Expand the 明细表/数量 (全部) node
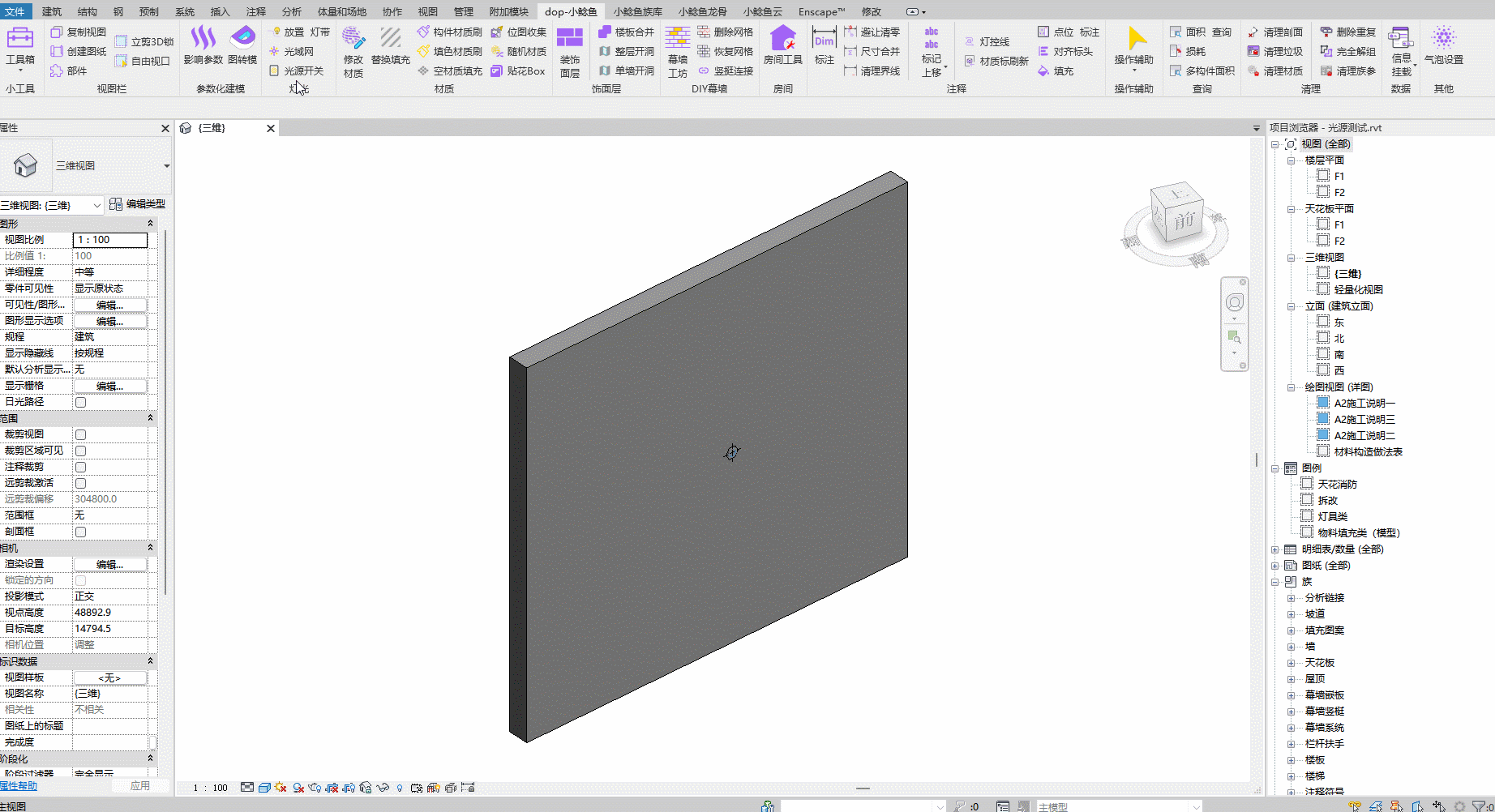Image resolution: width=1495 pixels, height=812 pixels. [x=1275, y=549]
